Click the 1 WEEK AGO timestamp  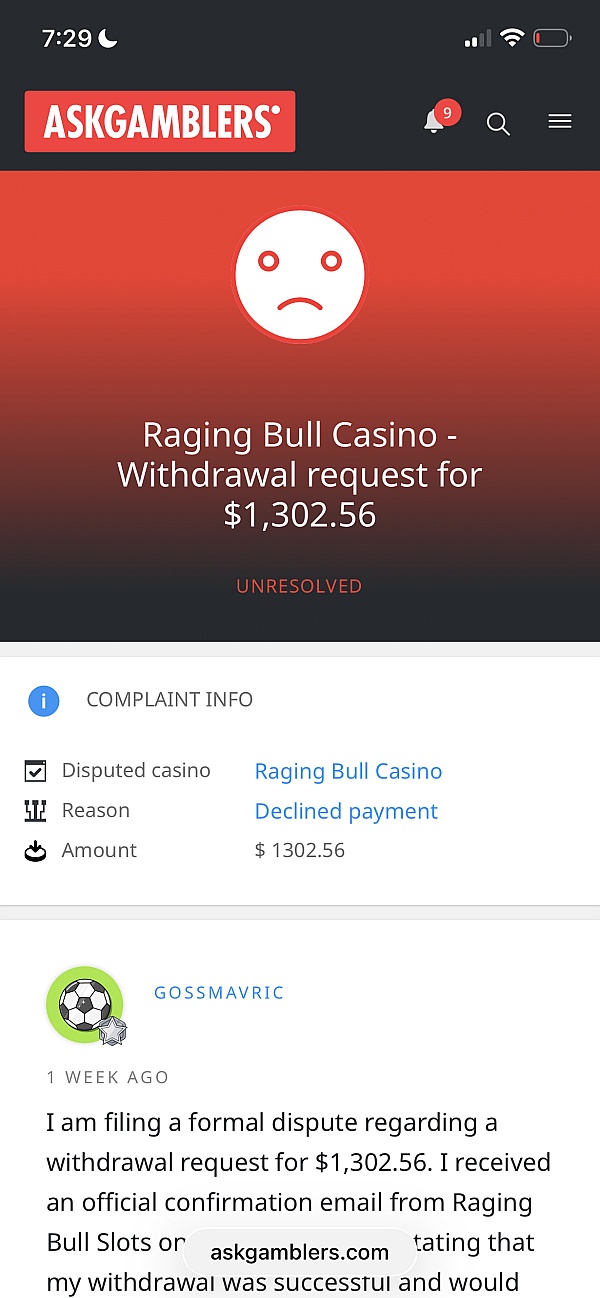tap(108, 1077)
